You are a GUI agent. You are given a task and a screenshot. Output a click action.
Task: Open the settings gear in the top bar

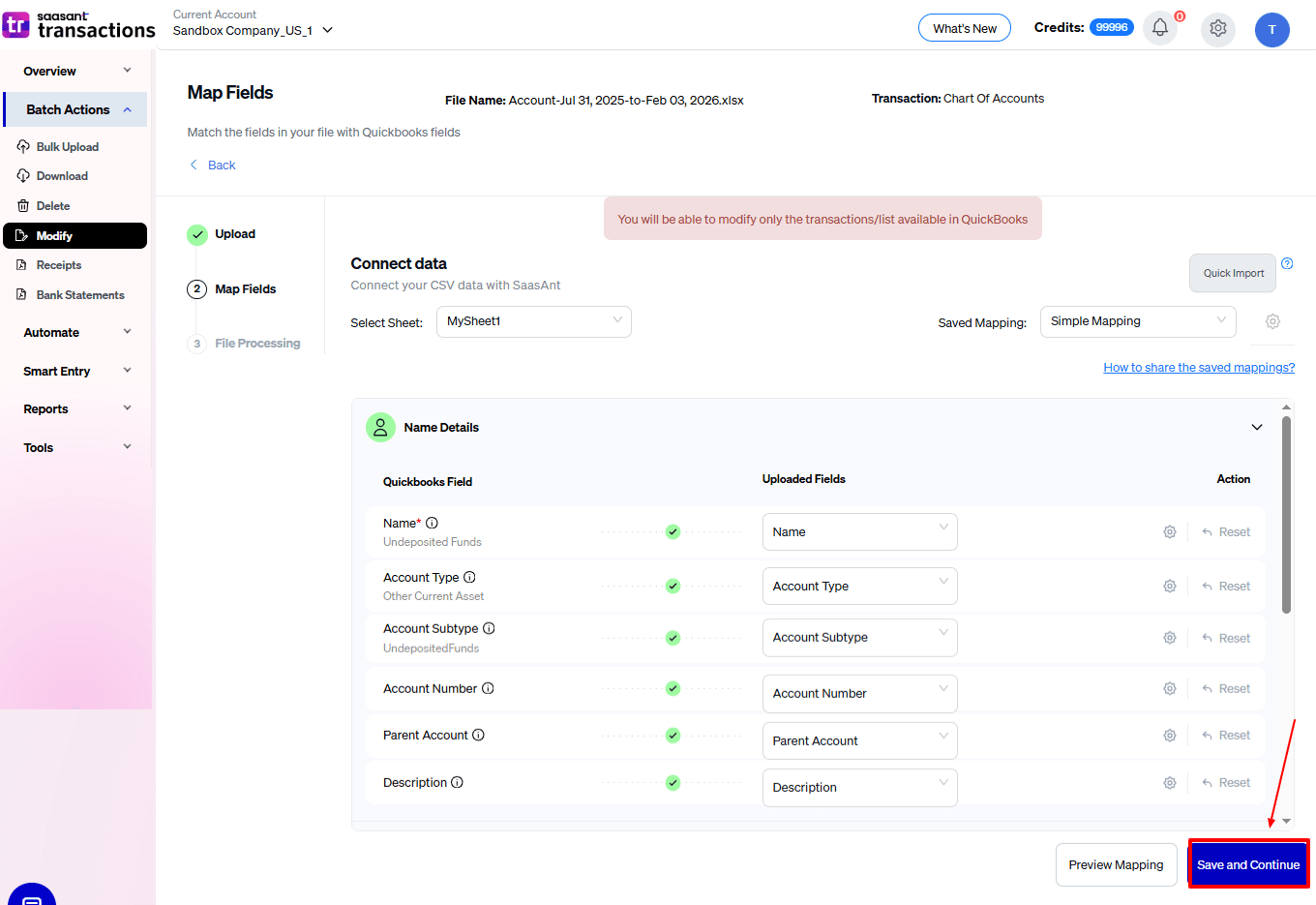[1218, 29]
